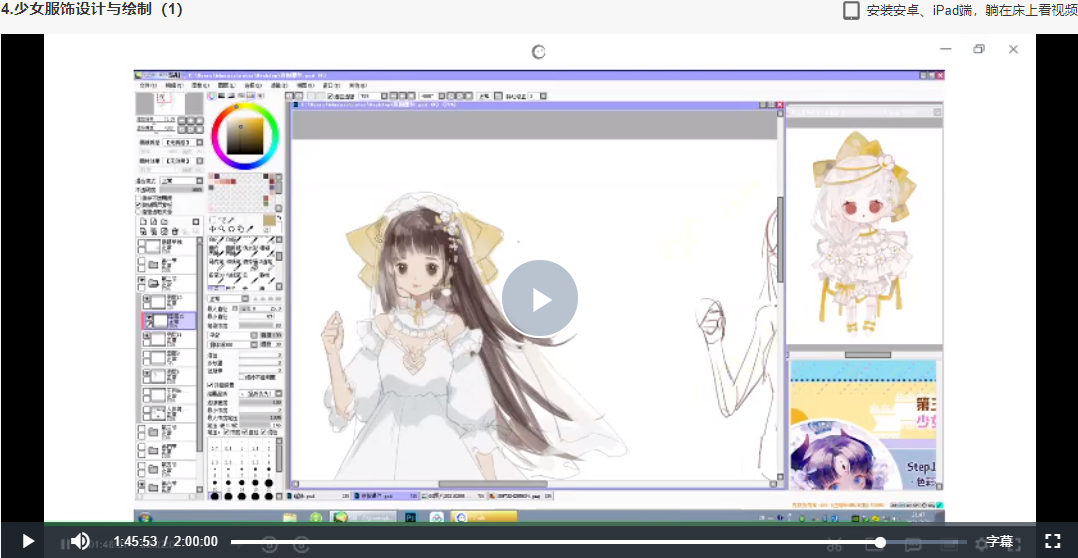Click the navigator thumbnail preview
The width and height of the screenshot is (1078, 558).
170,104
